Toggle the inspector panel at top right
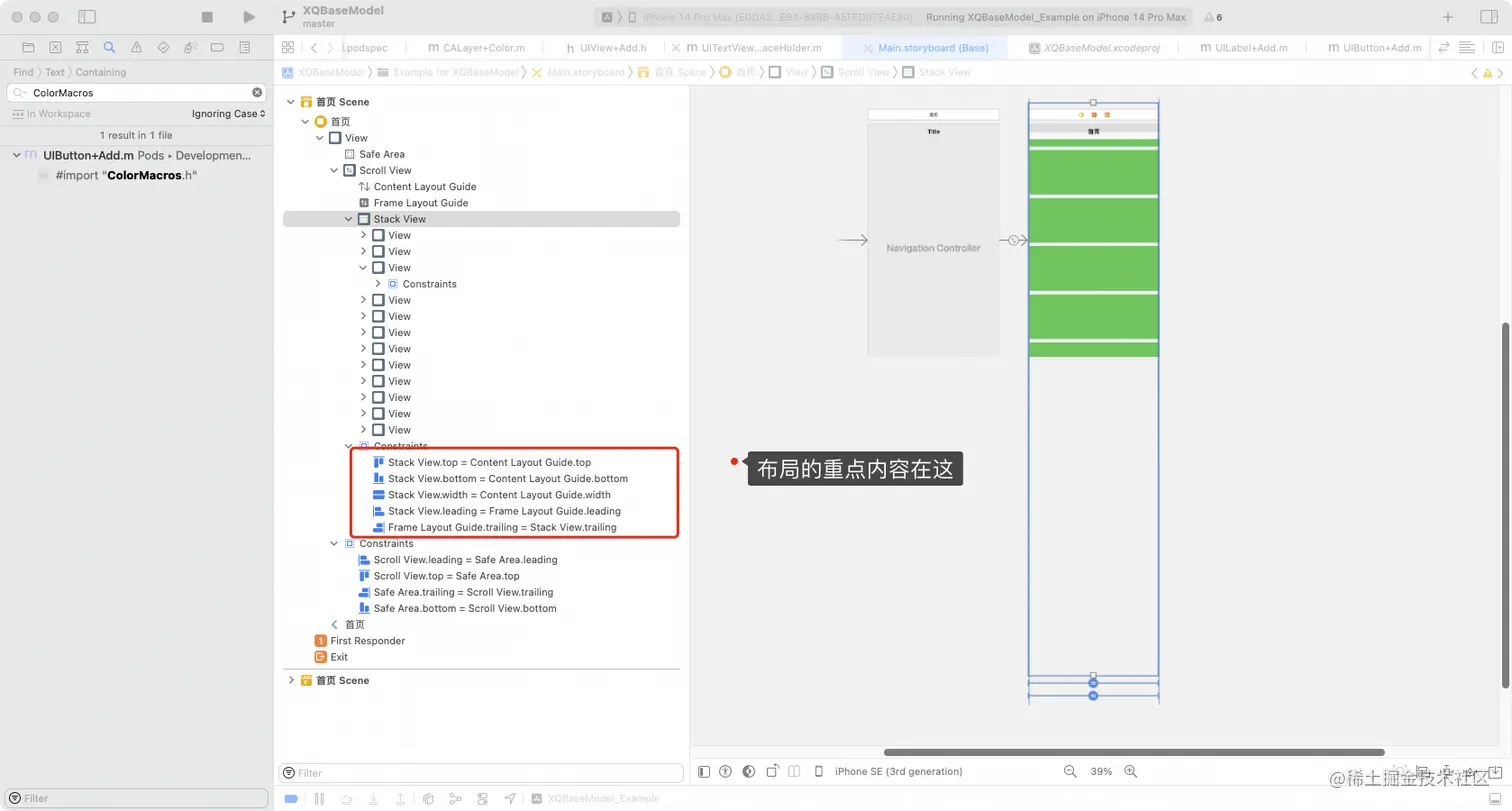Image resolution: width=1512 pixels, height=811 pixels. click(1488, 17)
